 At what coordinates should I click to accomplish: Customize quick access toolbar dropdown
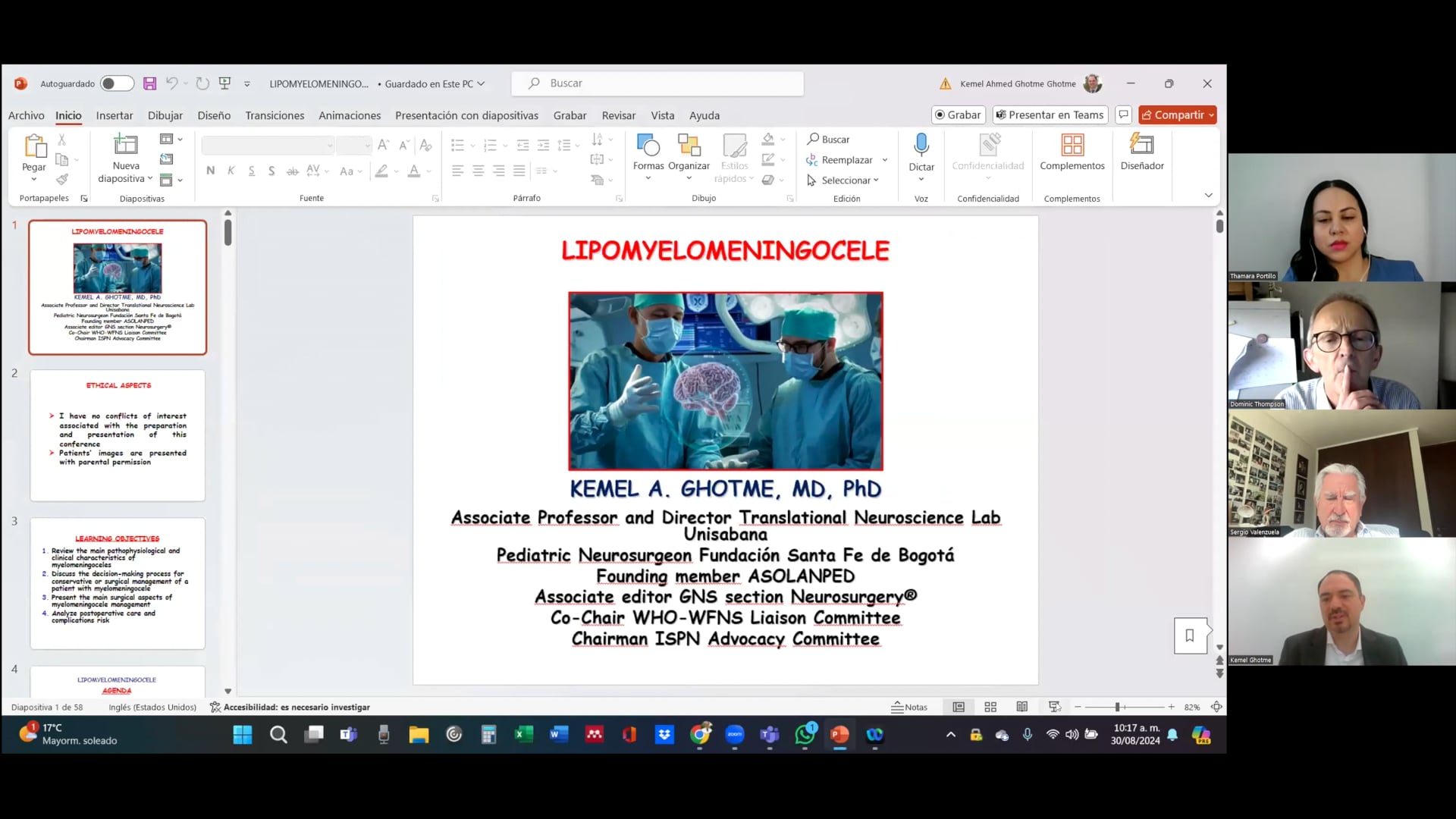[247, 83]
